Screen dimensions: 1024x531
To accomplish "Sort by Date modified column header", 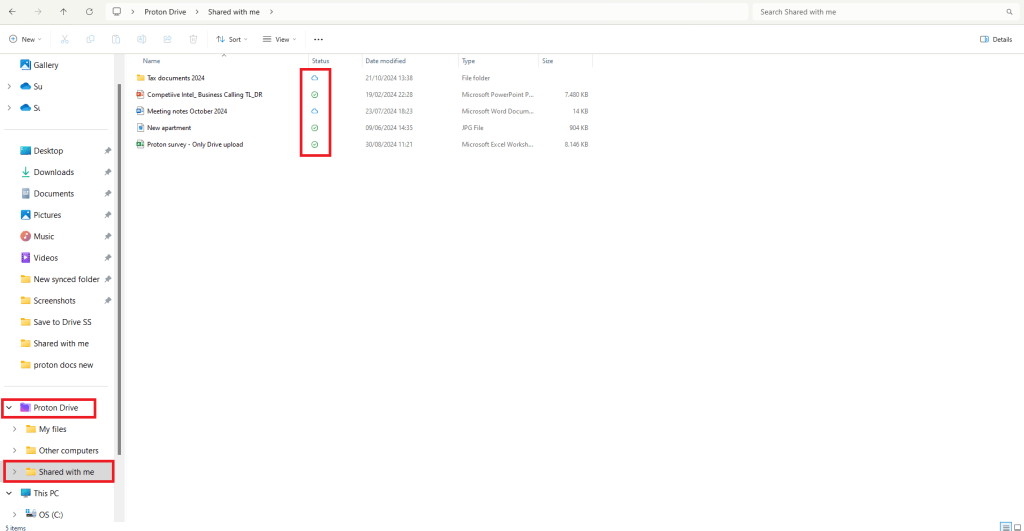I will (x=385, y=61).
